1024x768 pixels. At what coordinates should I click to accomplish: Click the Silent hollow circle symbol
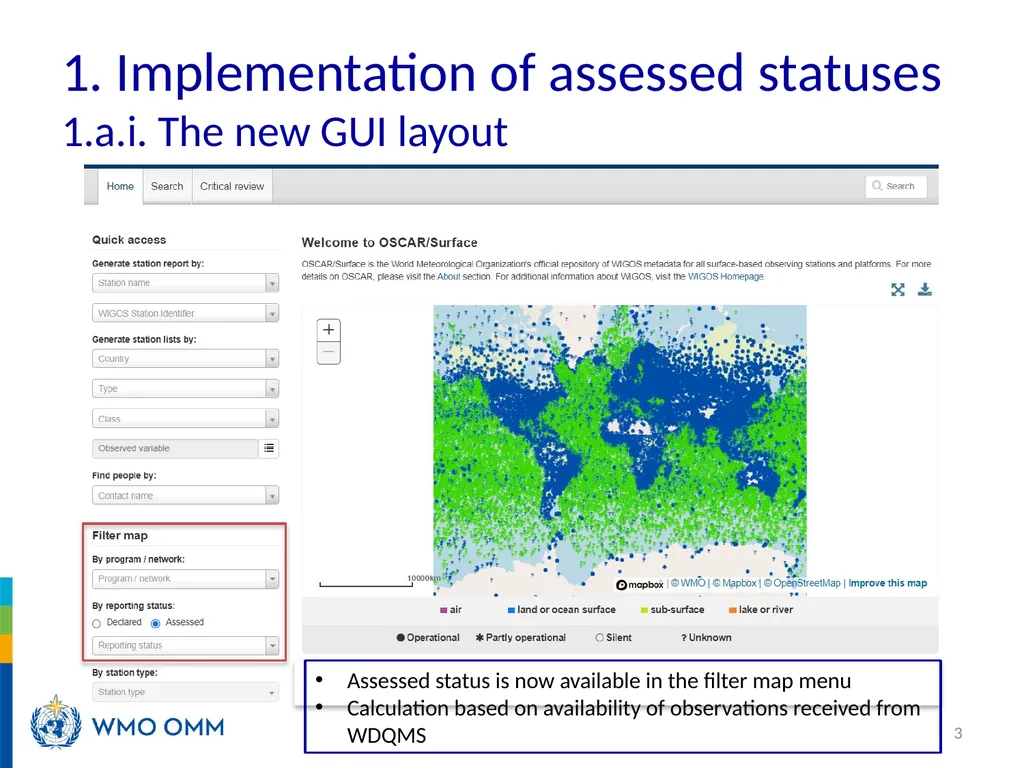600,637
